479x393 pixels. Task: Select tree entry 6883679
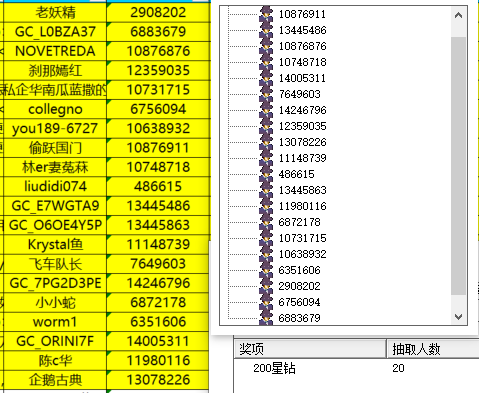(299, 318)
